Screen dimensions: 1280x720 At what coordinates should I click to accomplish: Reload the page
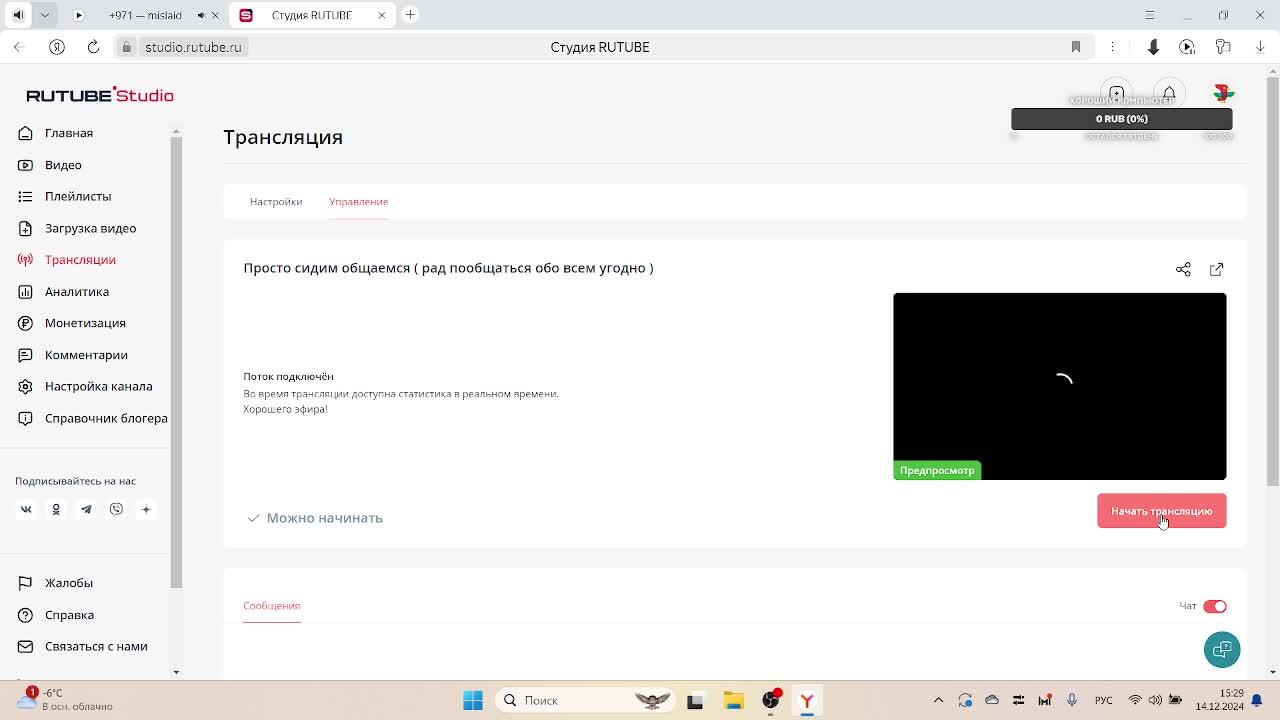[93, 47]
